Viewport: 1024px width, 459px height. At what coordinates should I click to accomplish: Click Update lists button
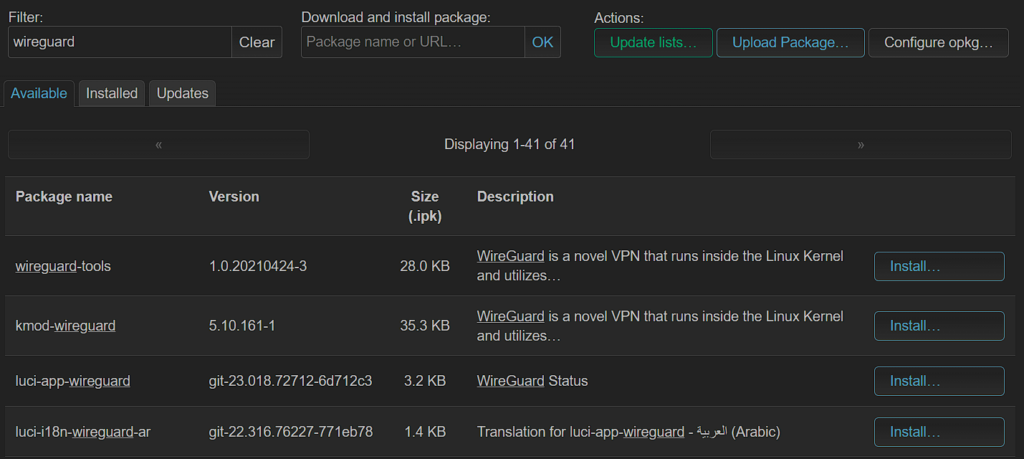pyautogui.click(x=653, y=42)
